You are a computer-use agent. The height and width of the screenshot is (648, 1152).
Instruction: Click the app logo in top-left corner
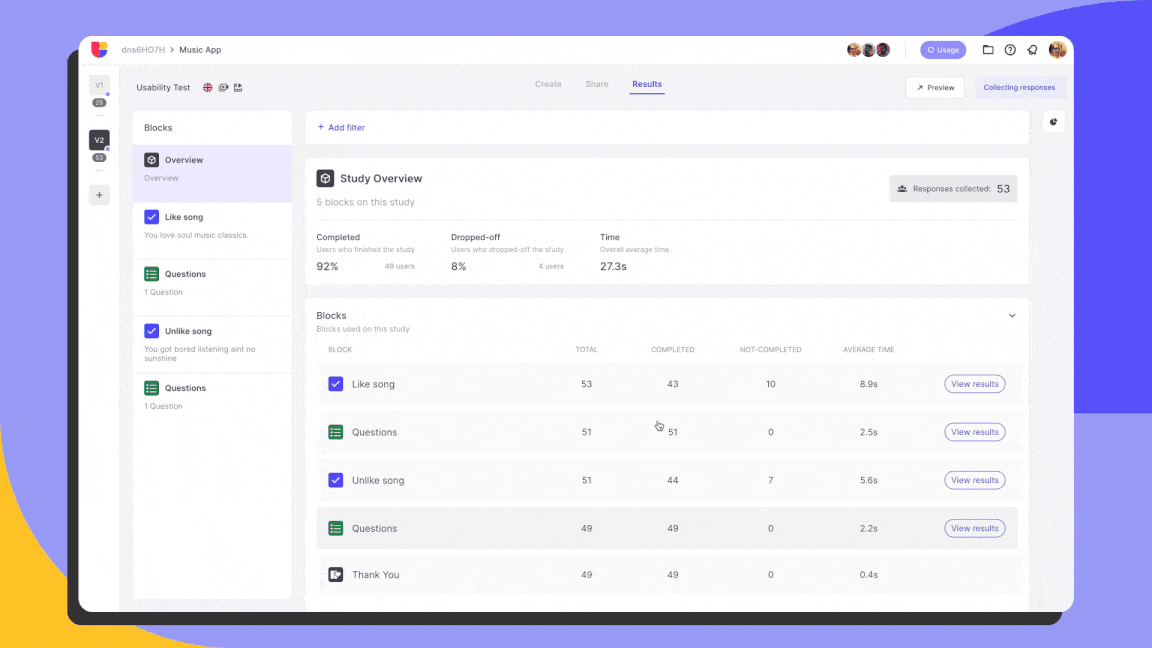point(99,49)
